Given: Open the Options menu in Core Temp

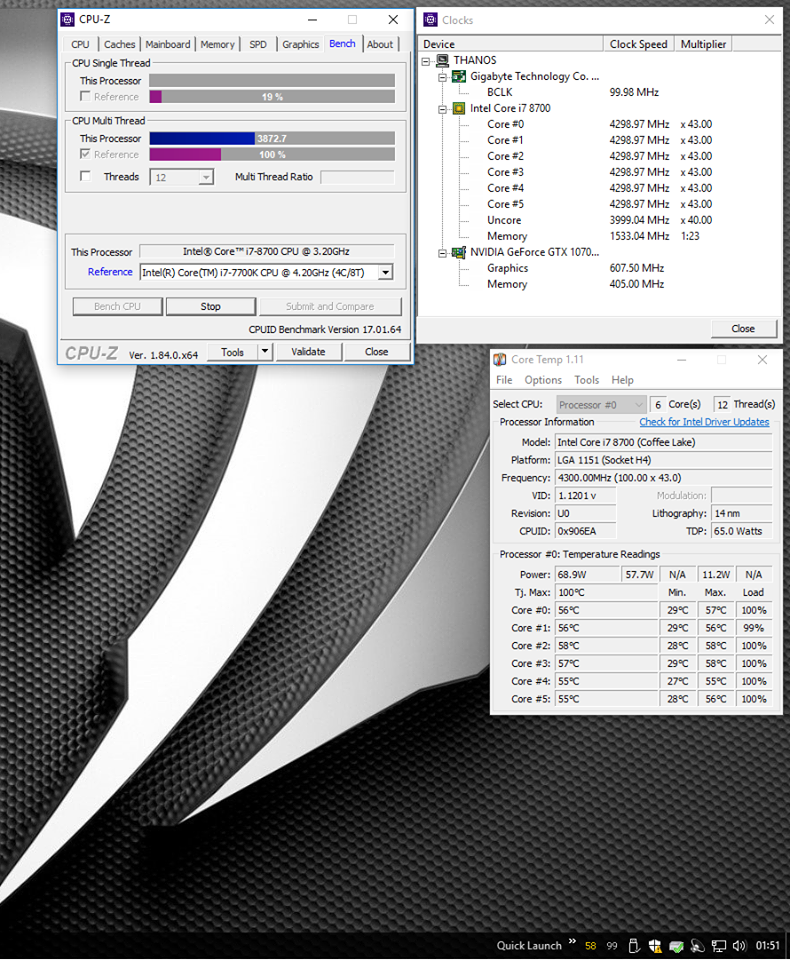Looking at the screenshot, I should tap(543, 380).
